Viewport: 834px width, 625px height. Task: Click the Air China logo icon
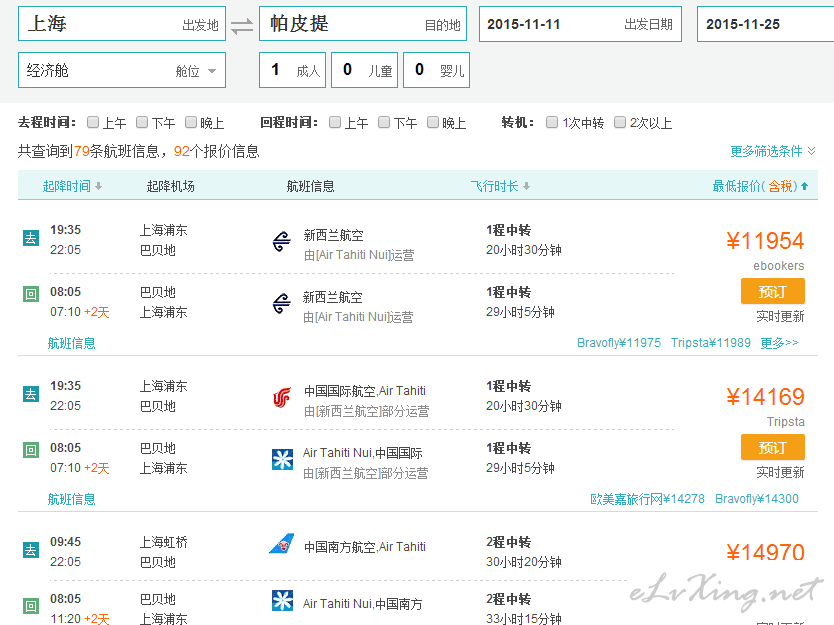click(282, 397)
